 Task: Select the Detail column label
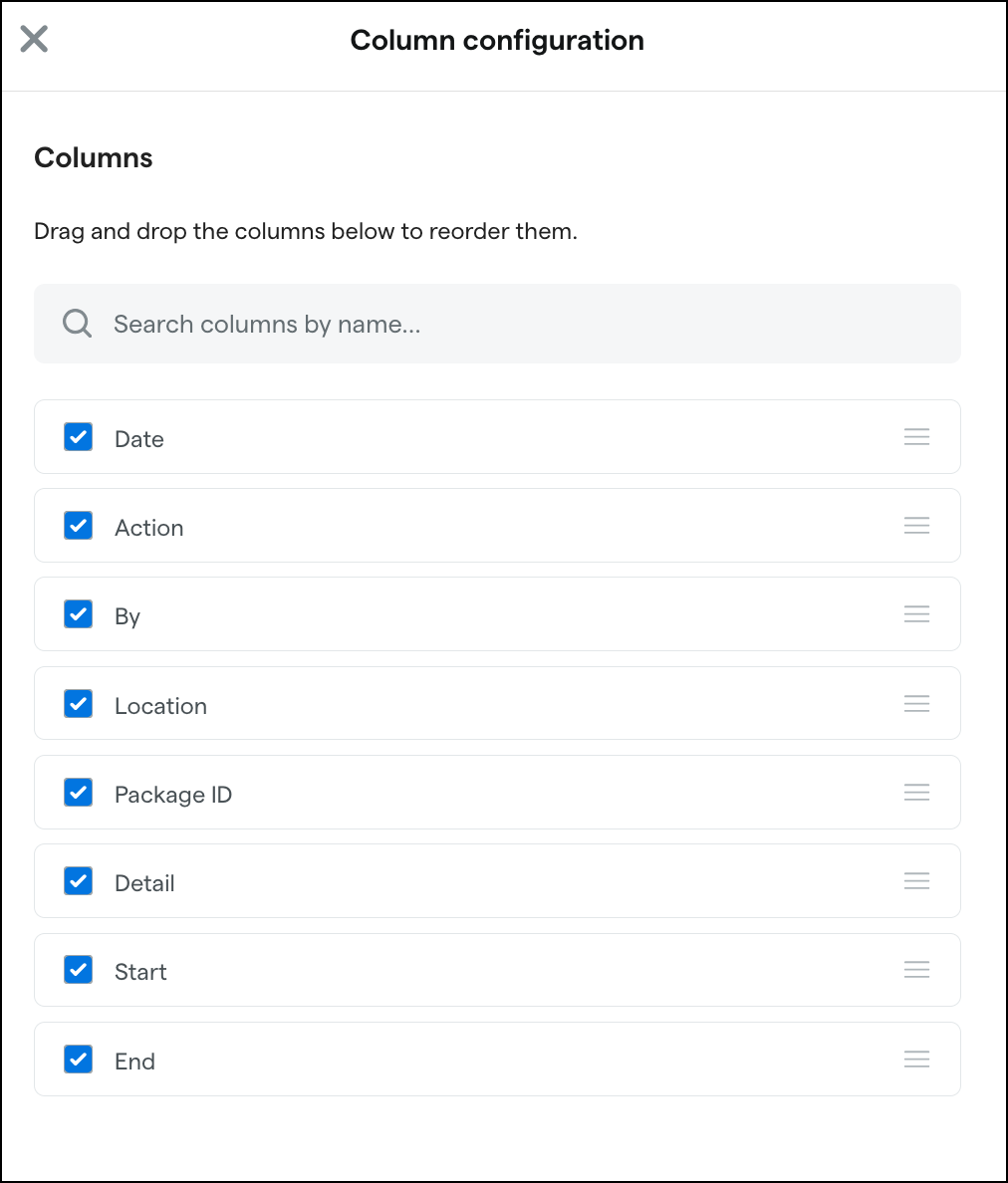pos(144,883)
